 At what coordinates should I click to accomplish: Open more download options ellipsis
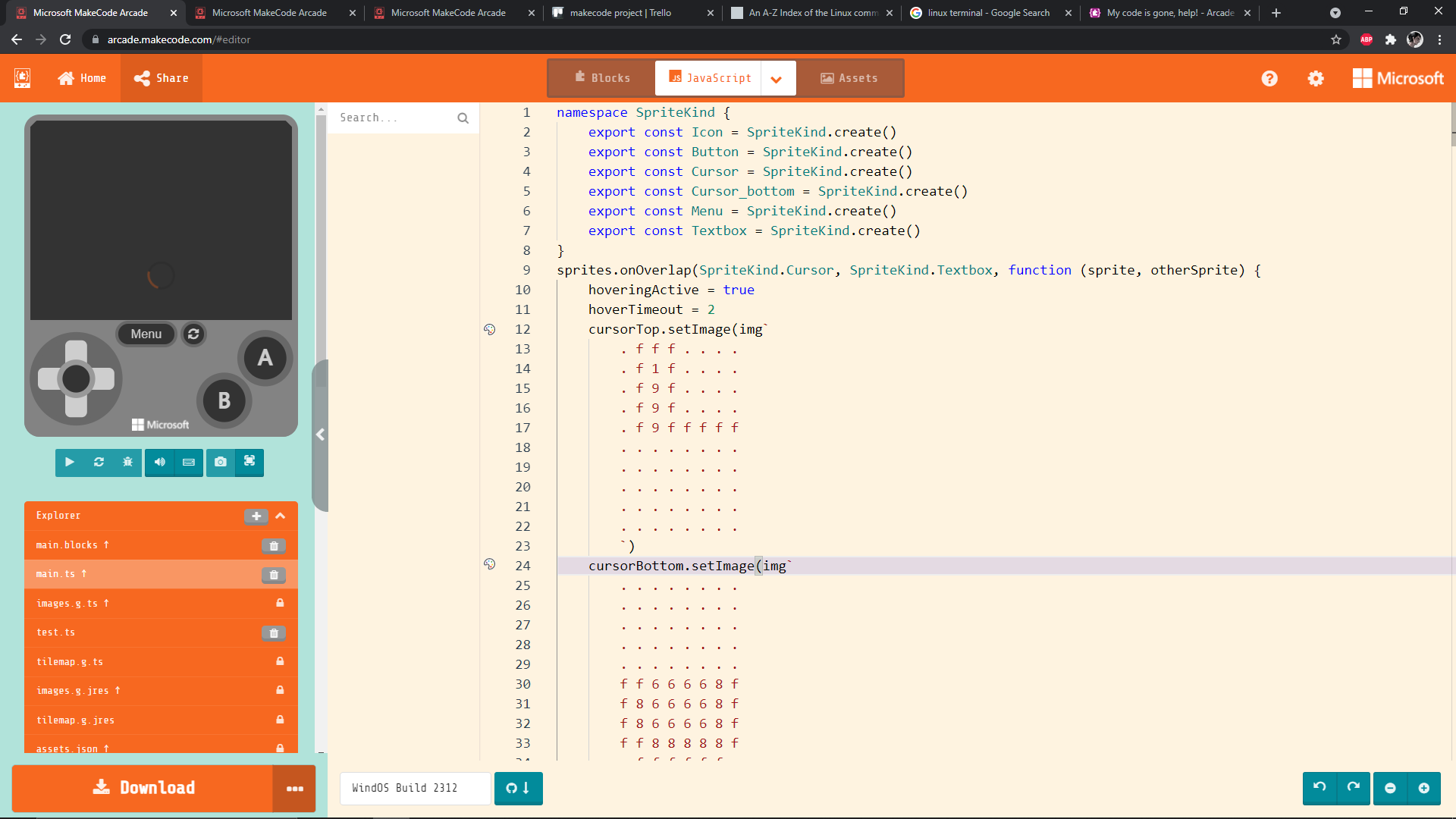click(x=294, y=789)
